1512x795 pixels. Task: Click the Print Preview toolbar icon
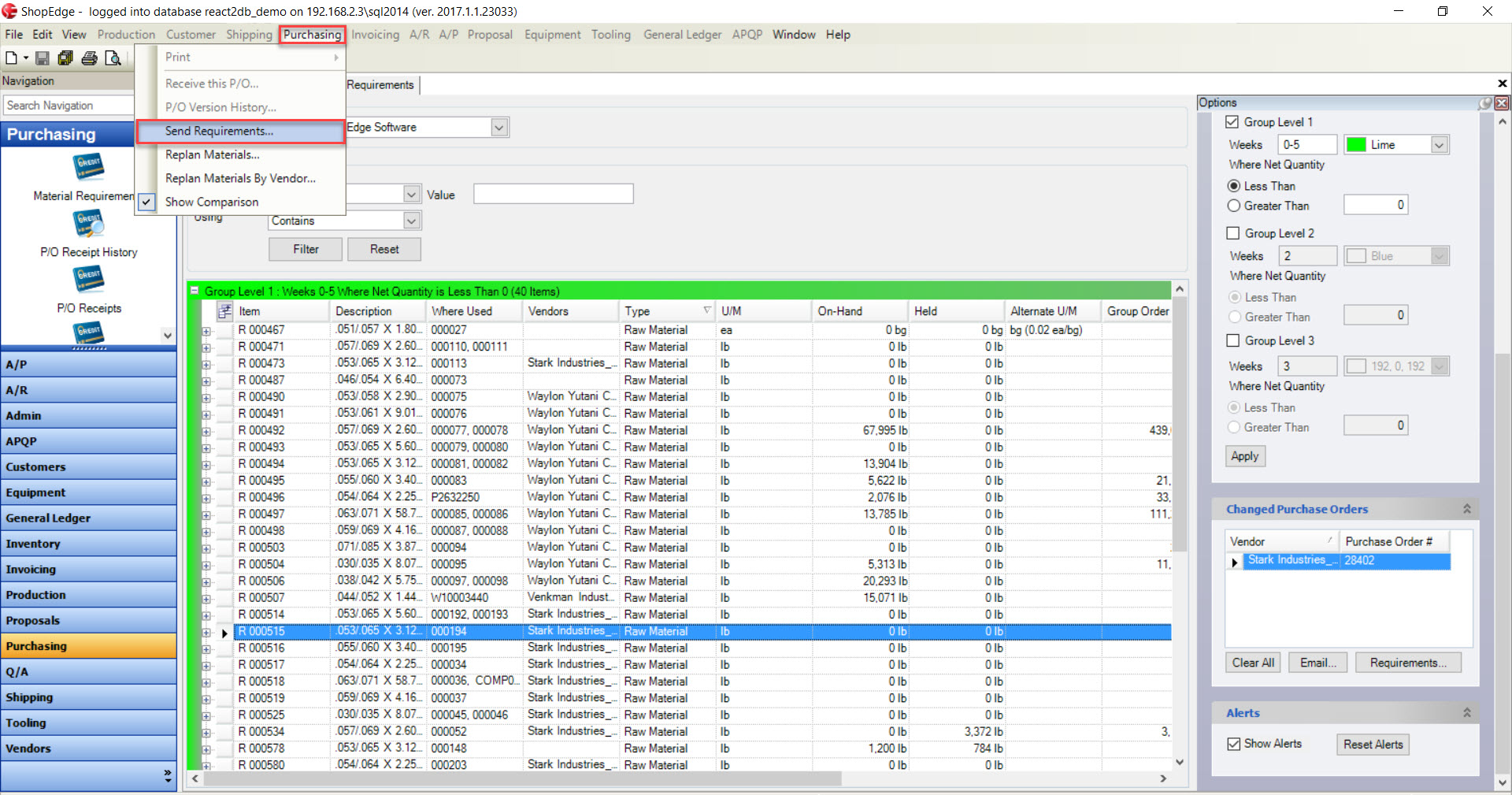tap(113, 58)
